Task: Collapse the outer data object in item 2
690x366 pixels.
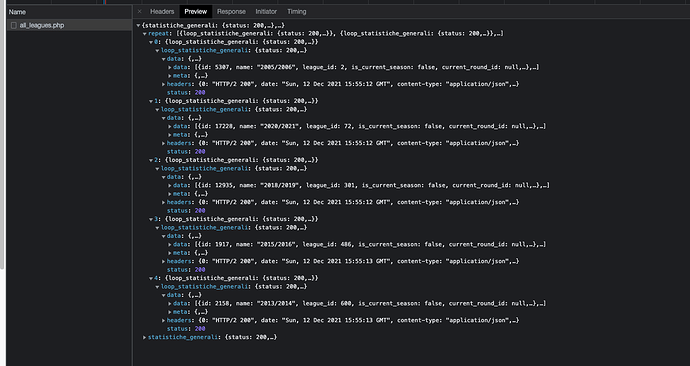Action: tap(163, 177)
